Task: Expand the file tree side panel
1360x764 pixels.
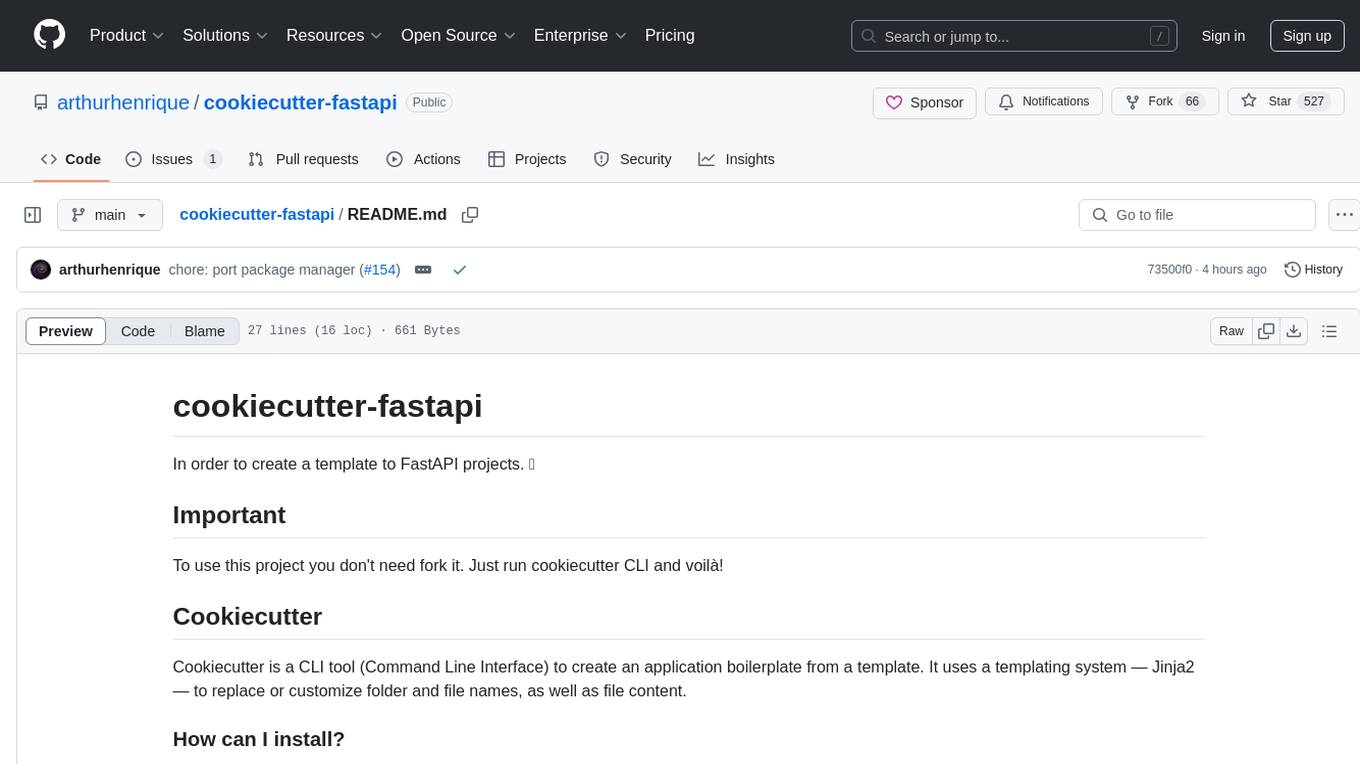Action: pos(32,215)
